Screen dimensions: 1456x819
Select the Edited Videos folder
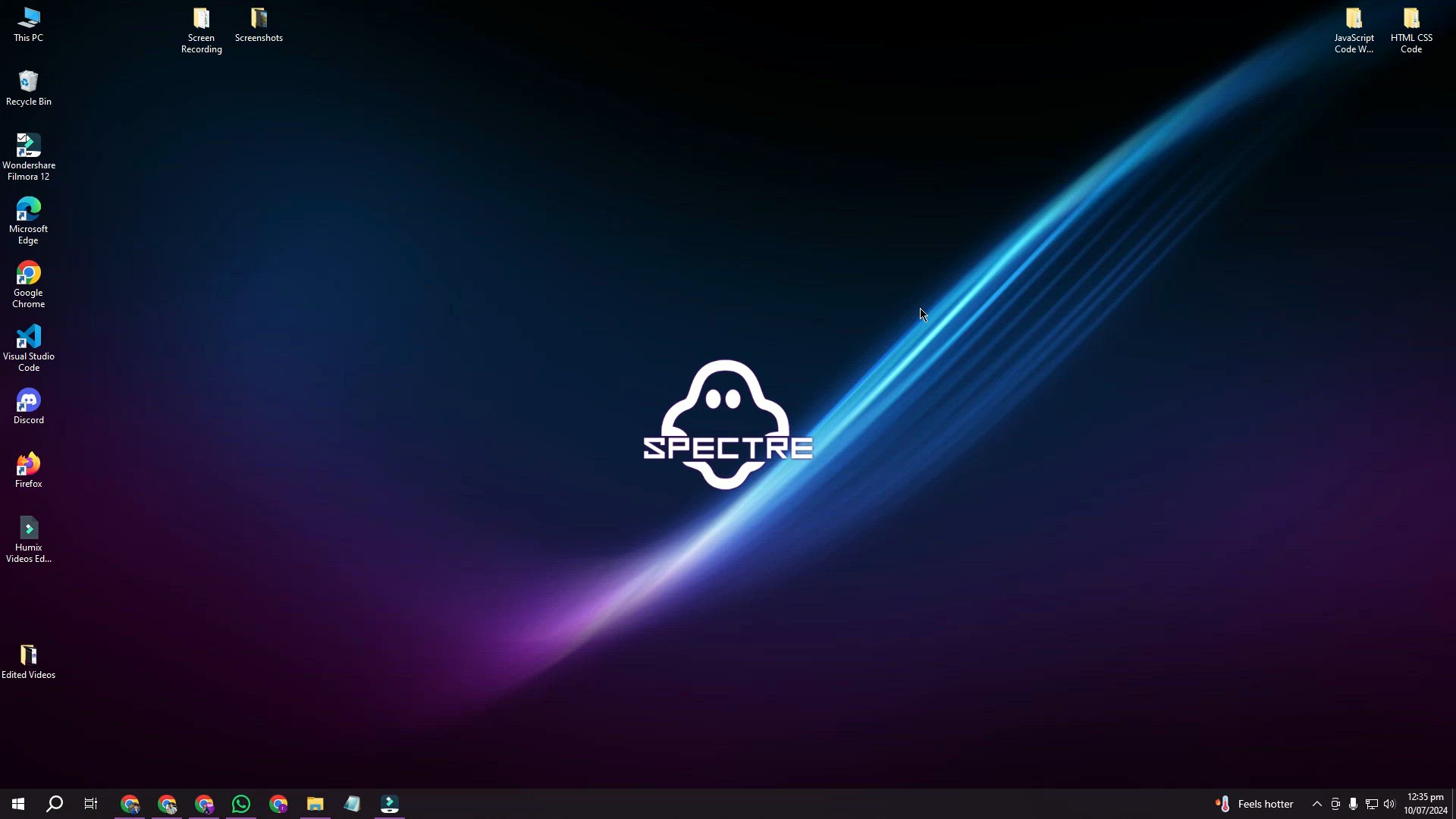(28, 662)
